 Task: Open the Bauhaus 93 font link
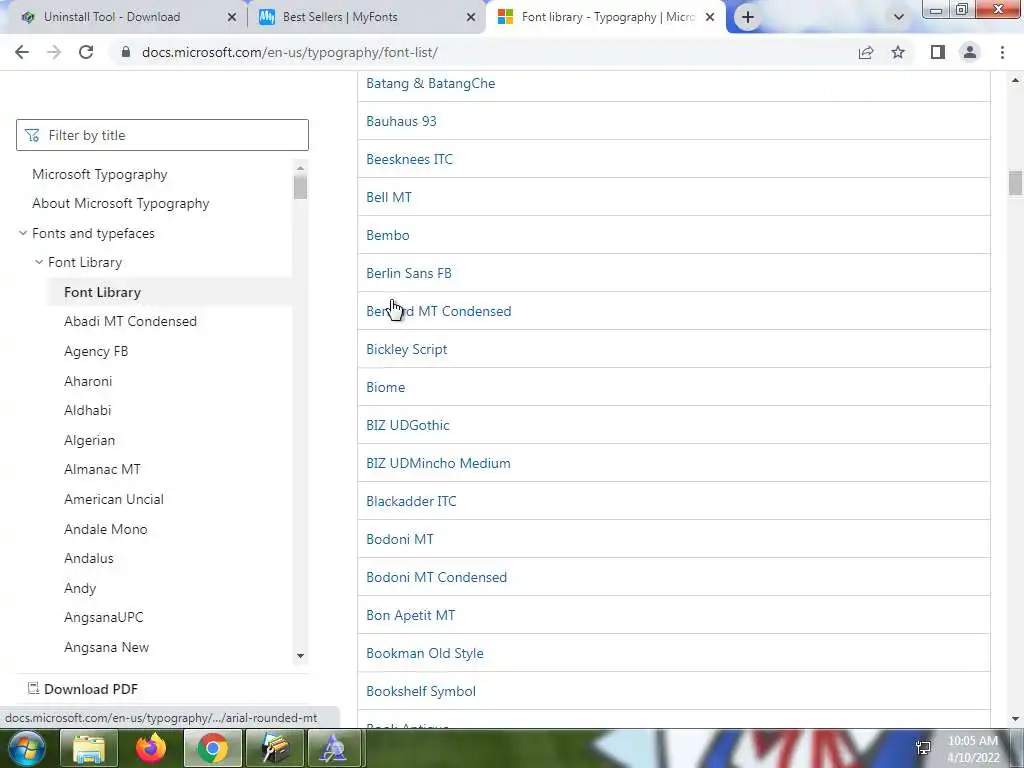(401, 121)
